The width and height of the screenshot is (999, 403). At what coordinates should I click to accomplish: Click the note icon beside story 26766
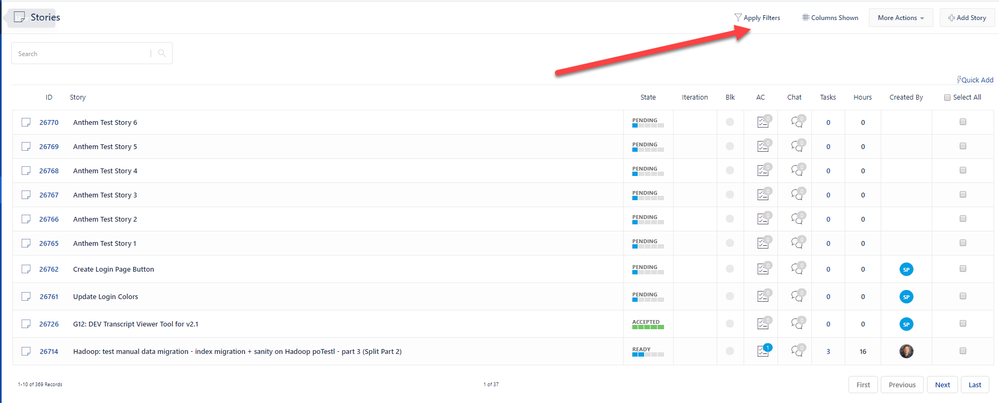pos(26,219)
